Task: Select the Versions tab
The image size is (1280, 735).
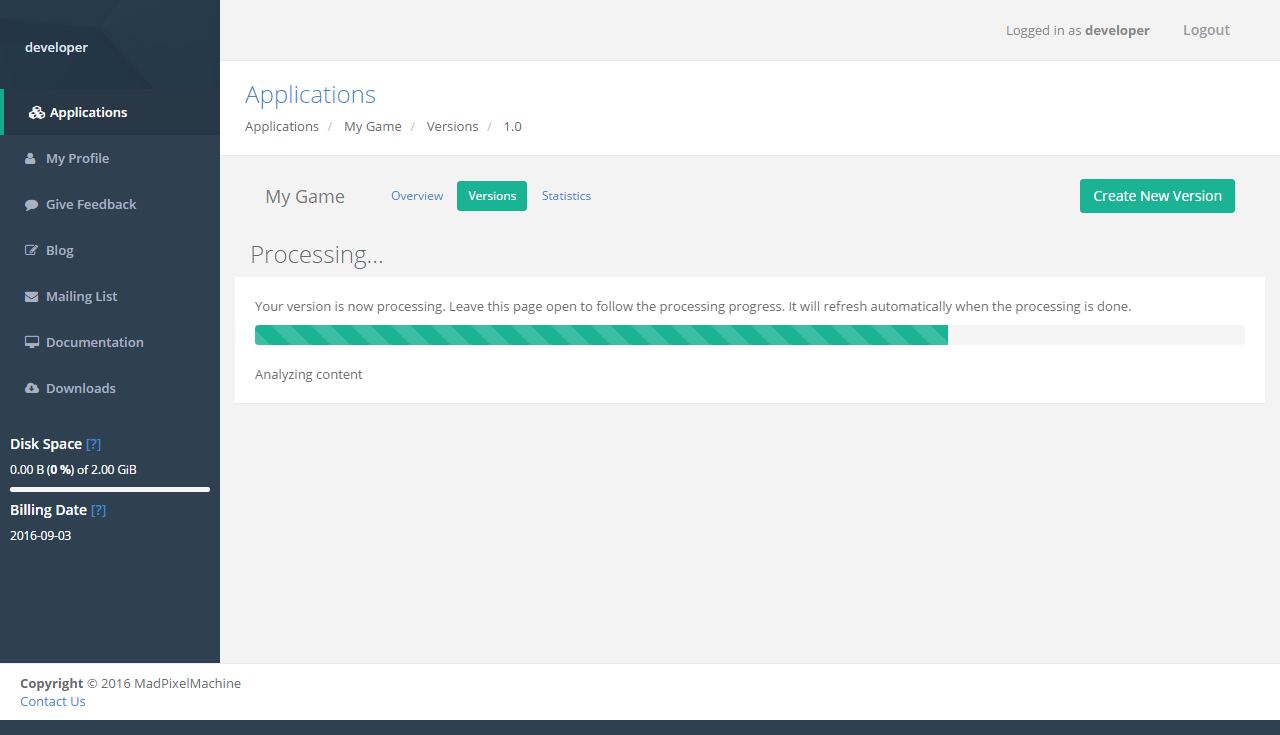Action: click(x=492, y=196)
